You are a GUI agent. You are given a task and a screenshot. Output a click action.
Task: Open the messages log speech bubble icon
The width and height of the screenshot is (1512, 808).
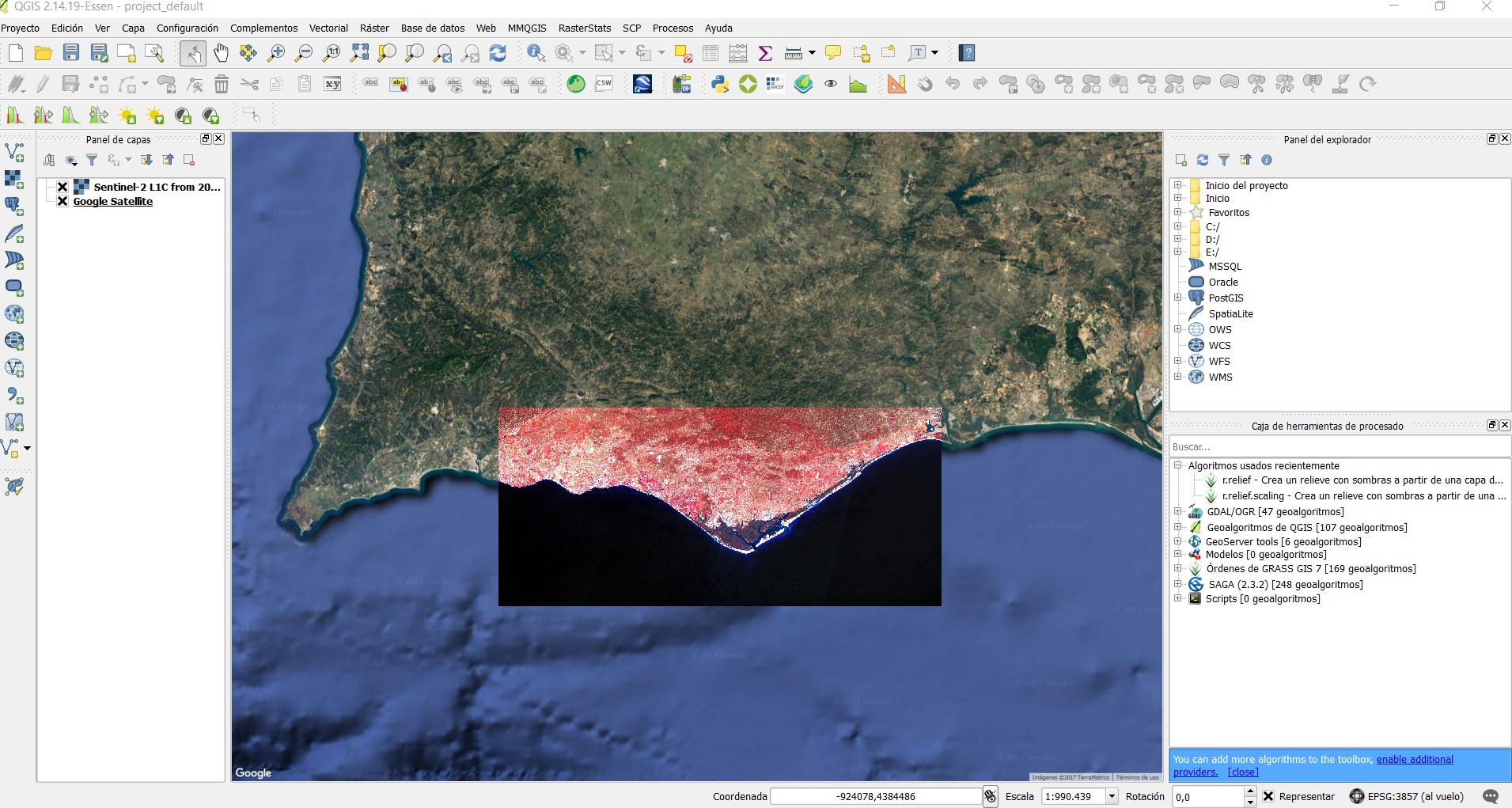tap(1491, 796)
